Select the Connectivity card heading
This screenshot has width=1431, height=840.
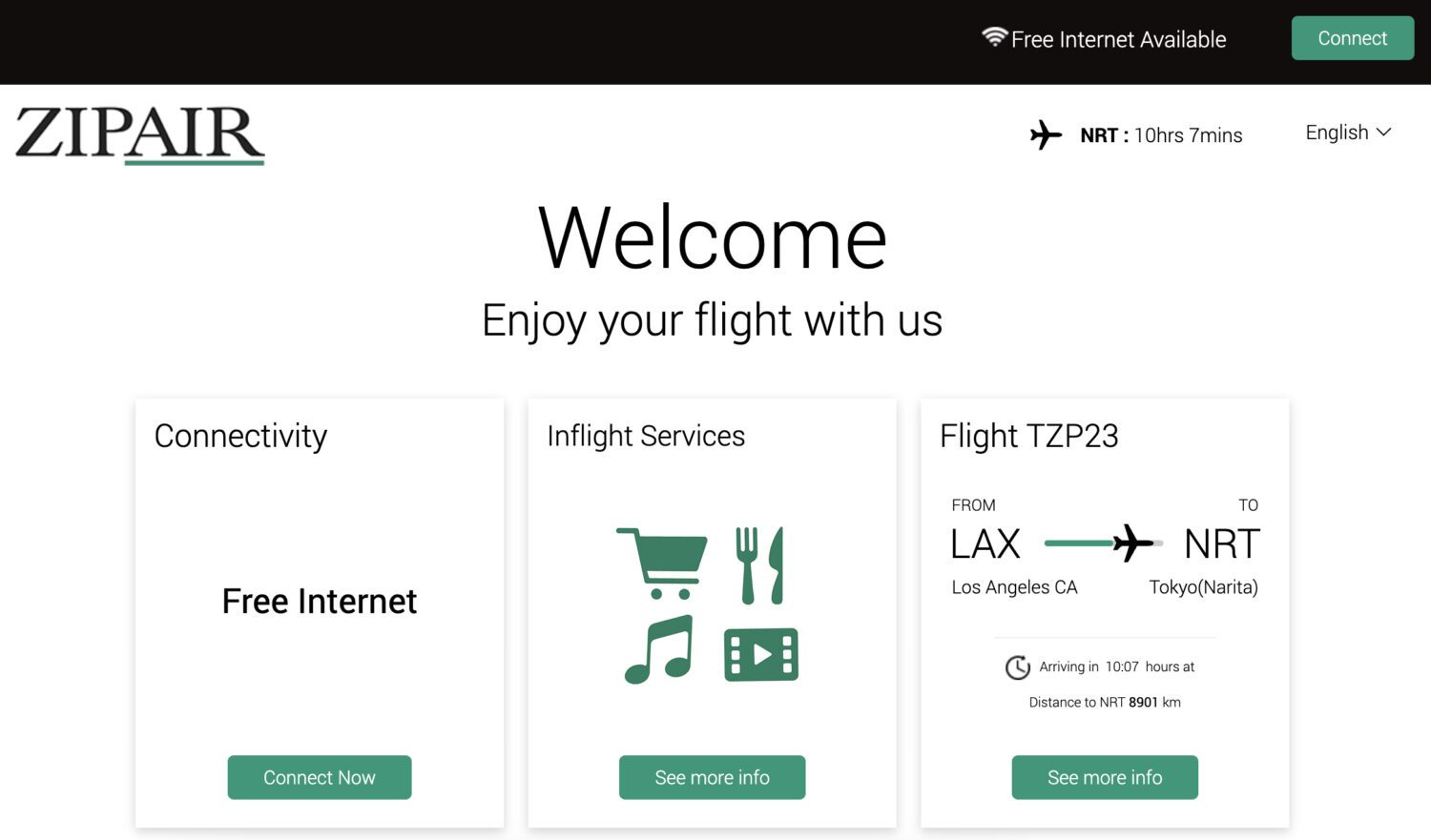click(239, 436)
